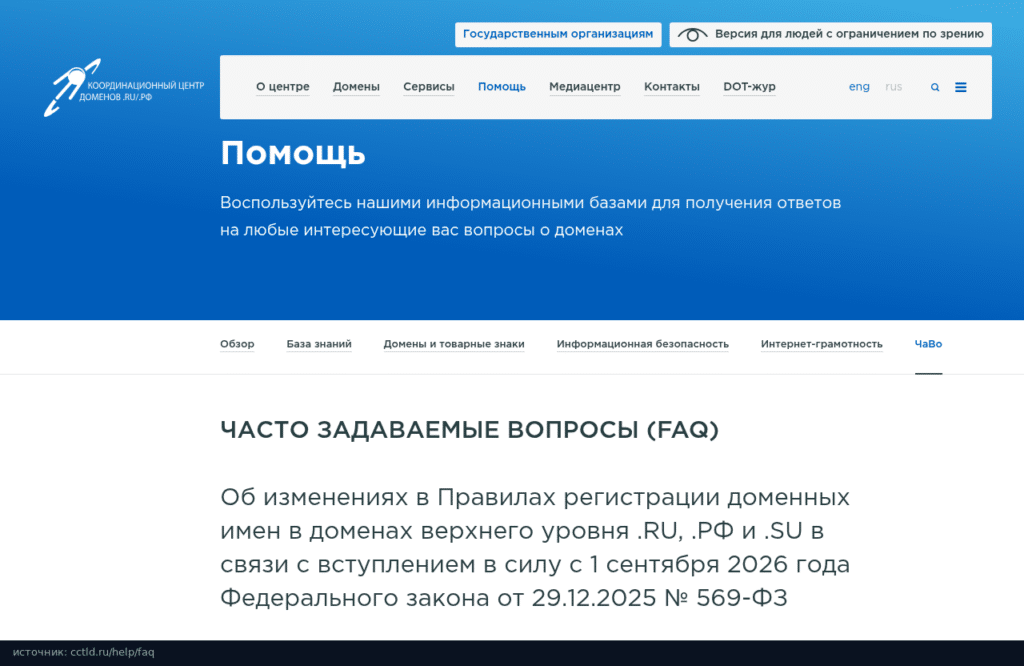Switch to Версия для людей с ограничением по зрению
This screenshot has height=666, width=1024.
pos(830,34)
